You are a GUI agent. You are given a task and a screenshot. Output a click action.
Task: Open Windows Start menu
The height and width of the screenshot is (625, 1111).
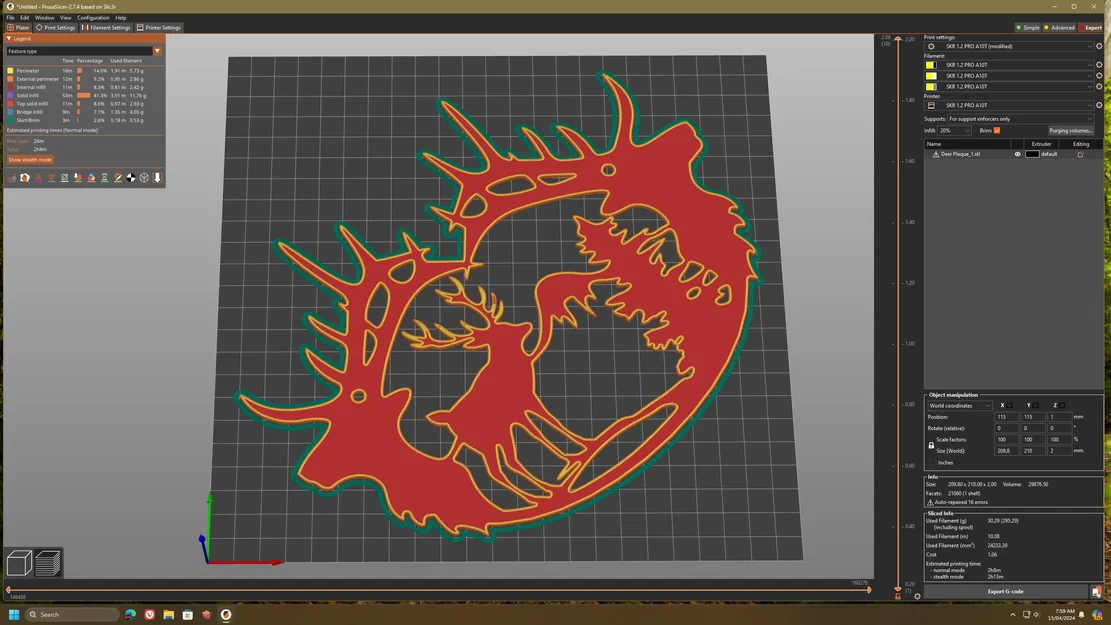pyautogui.click(x=13, y=614)
